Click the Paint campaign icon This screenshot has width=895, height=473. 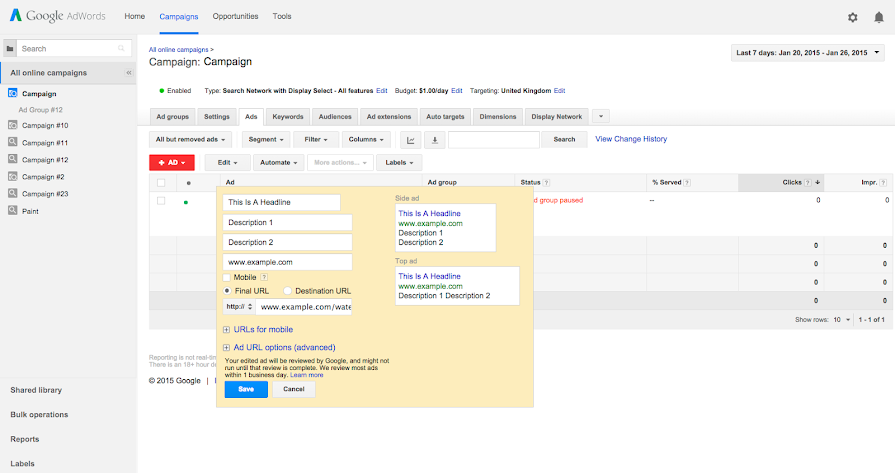click(12, 211)
